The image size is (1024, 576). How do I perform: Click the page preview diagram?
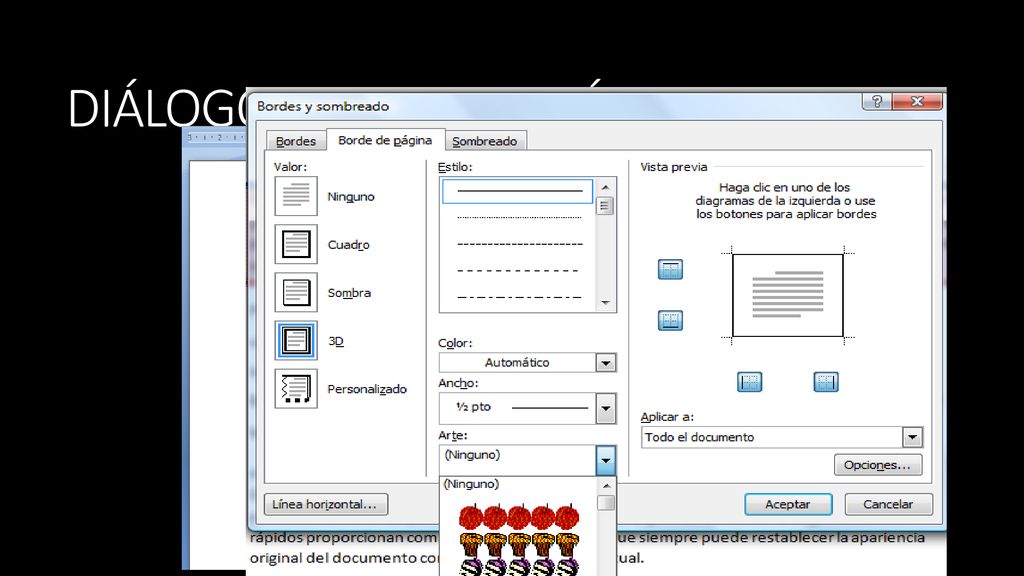[x=788, y=295]
